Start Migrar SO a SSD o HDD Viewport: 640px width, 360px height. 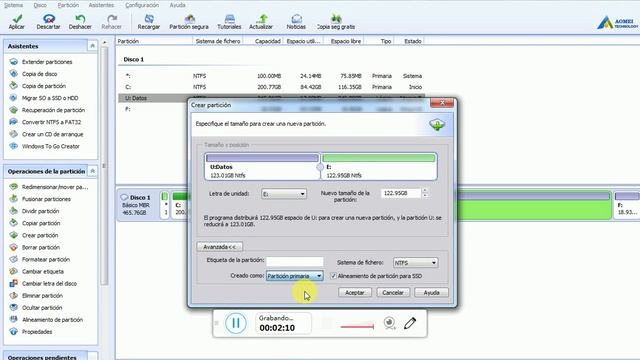pos(50,98)
